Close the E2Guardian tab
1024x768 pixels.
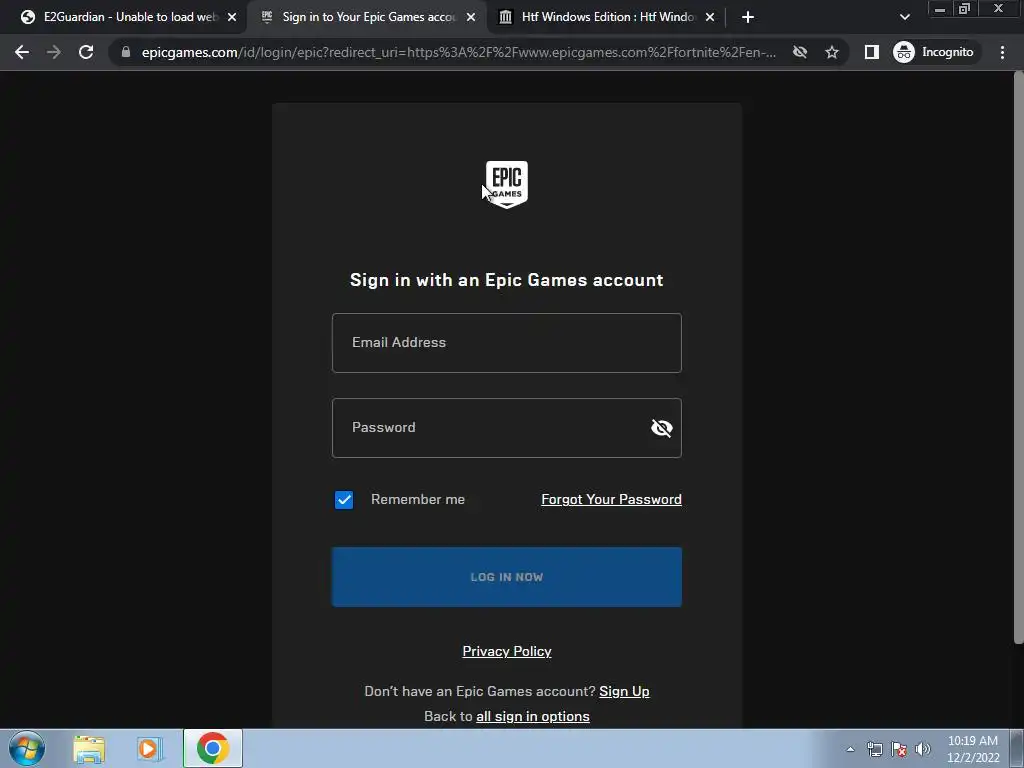point(232,17)
